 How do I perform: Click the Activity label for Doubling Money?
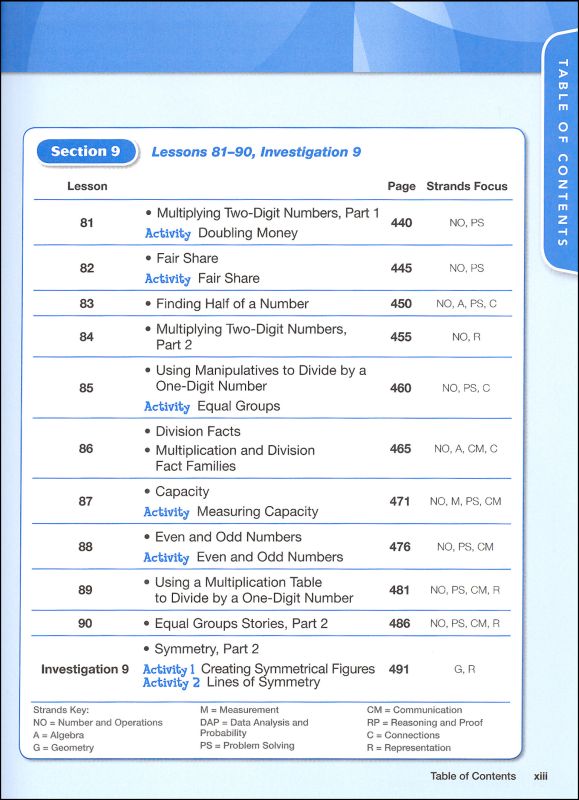[168, 233]
